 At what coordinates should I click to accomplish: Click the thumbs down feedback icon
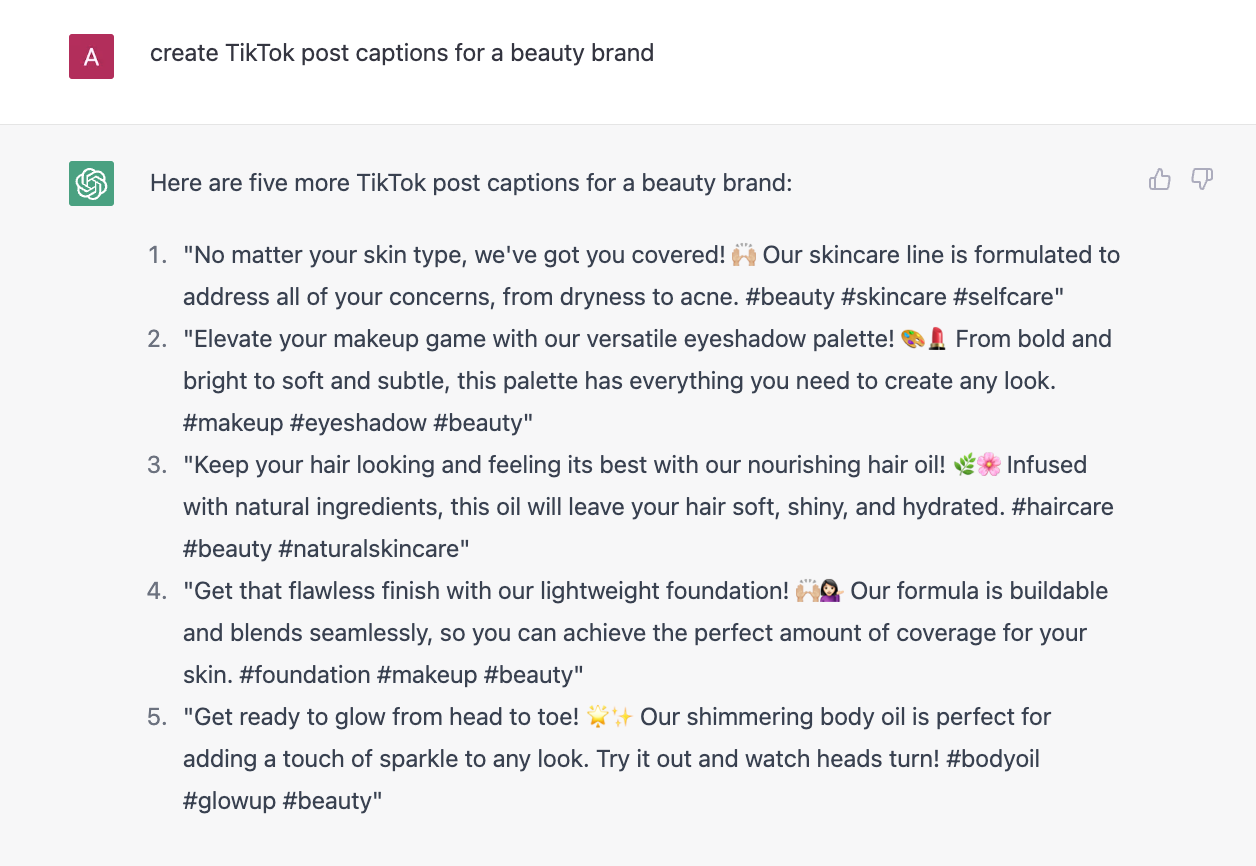point(1202,180)
